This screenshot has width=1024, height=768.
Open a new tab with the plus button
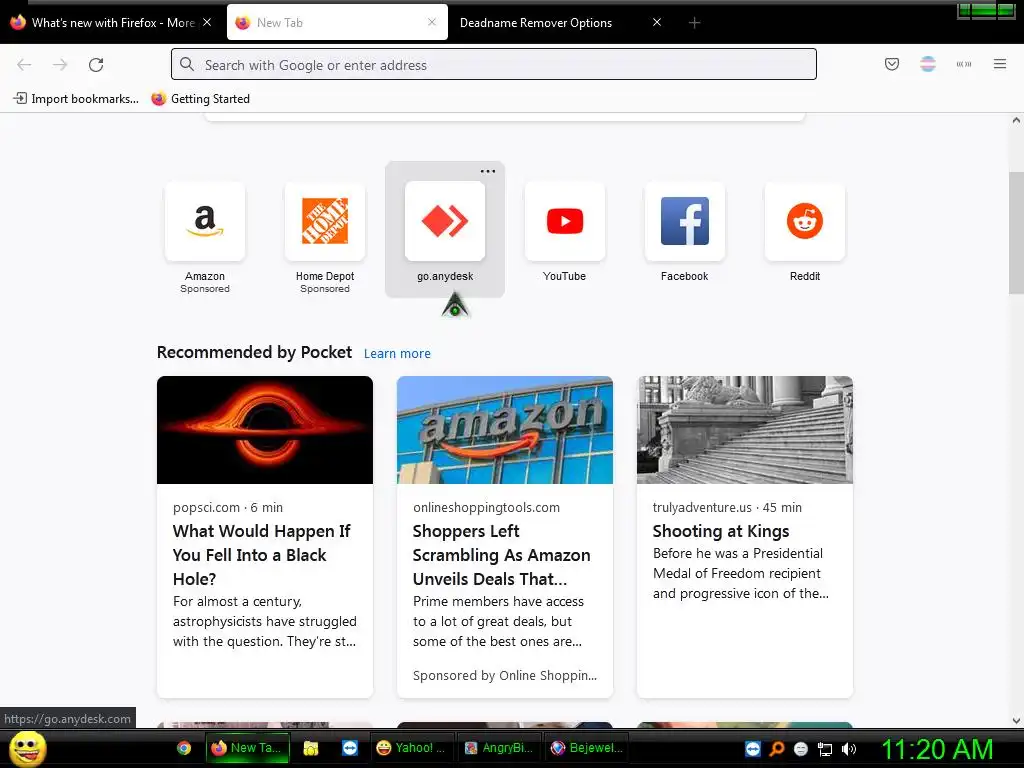pos(694,23)
